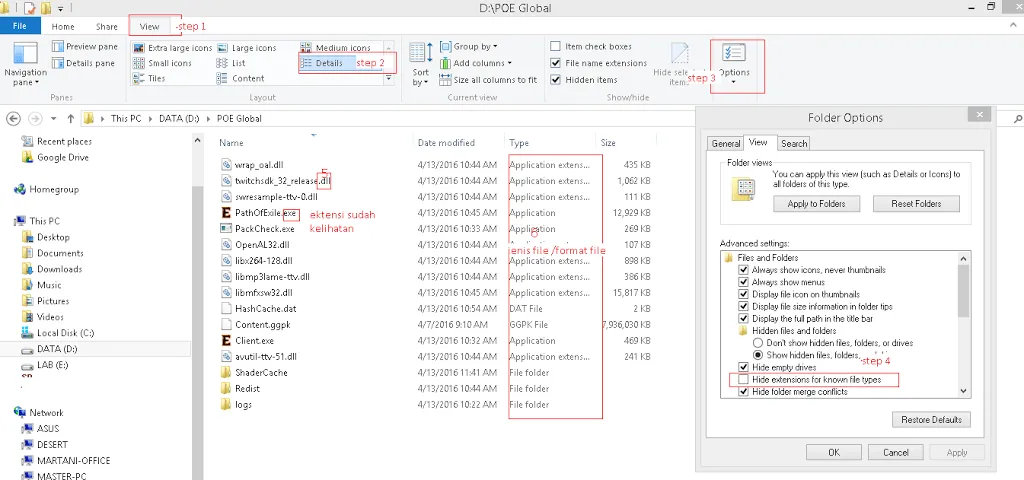Open Sort by menu

(421, 65)
